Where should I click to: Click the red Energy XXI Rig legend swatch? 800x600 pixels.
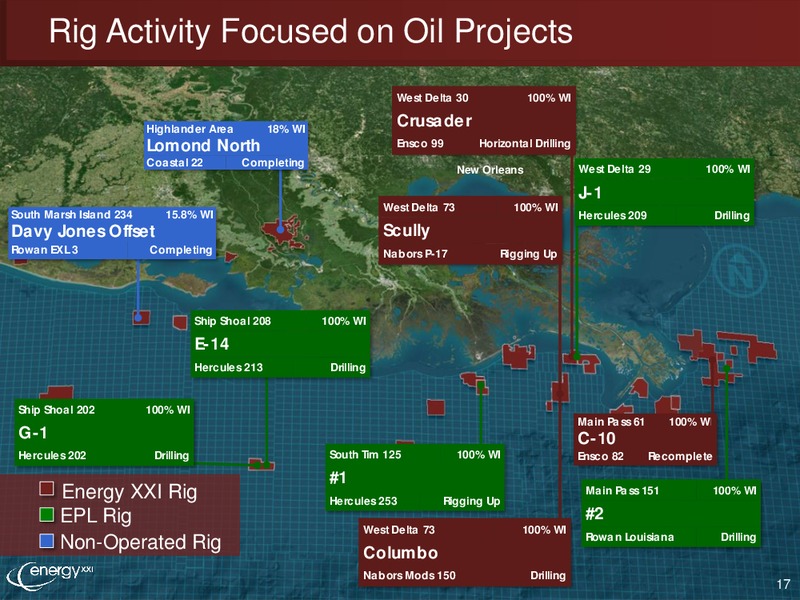coord(46,489)
